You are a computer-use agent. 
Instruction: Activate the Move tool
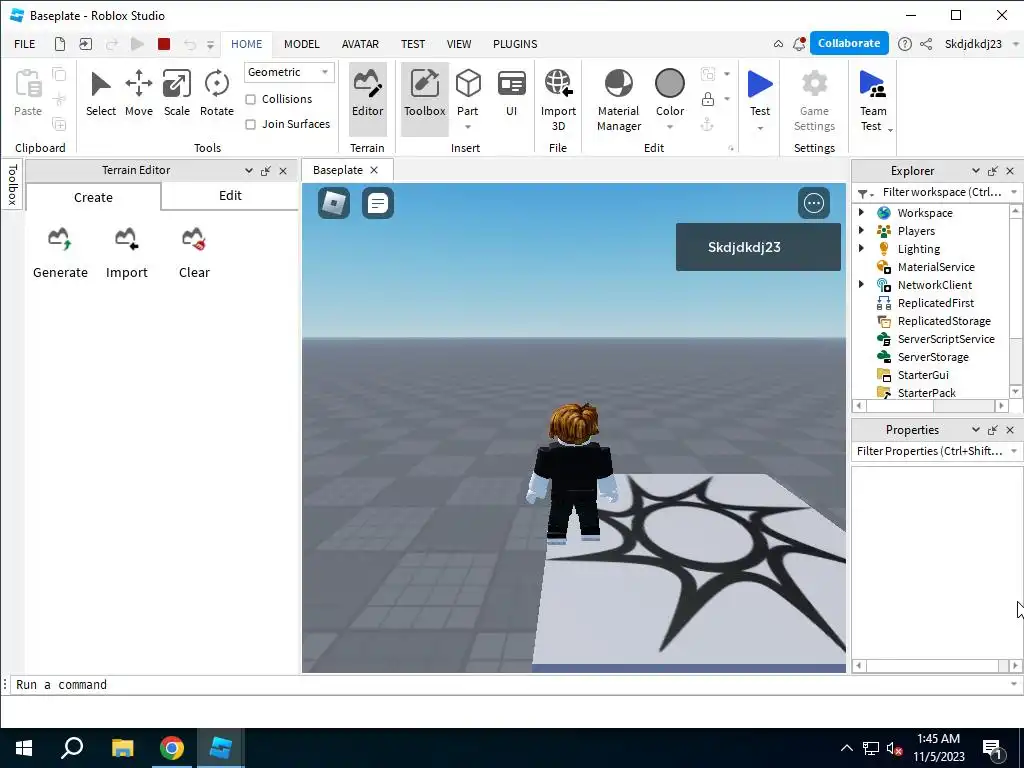(138, 93)
